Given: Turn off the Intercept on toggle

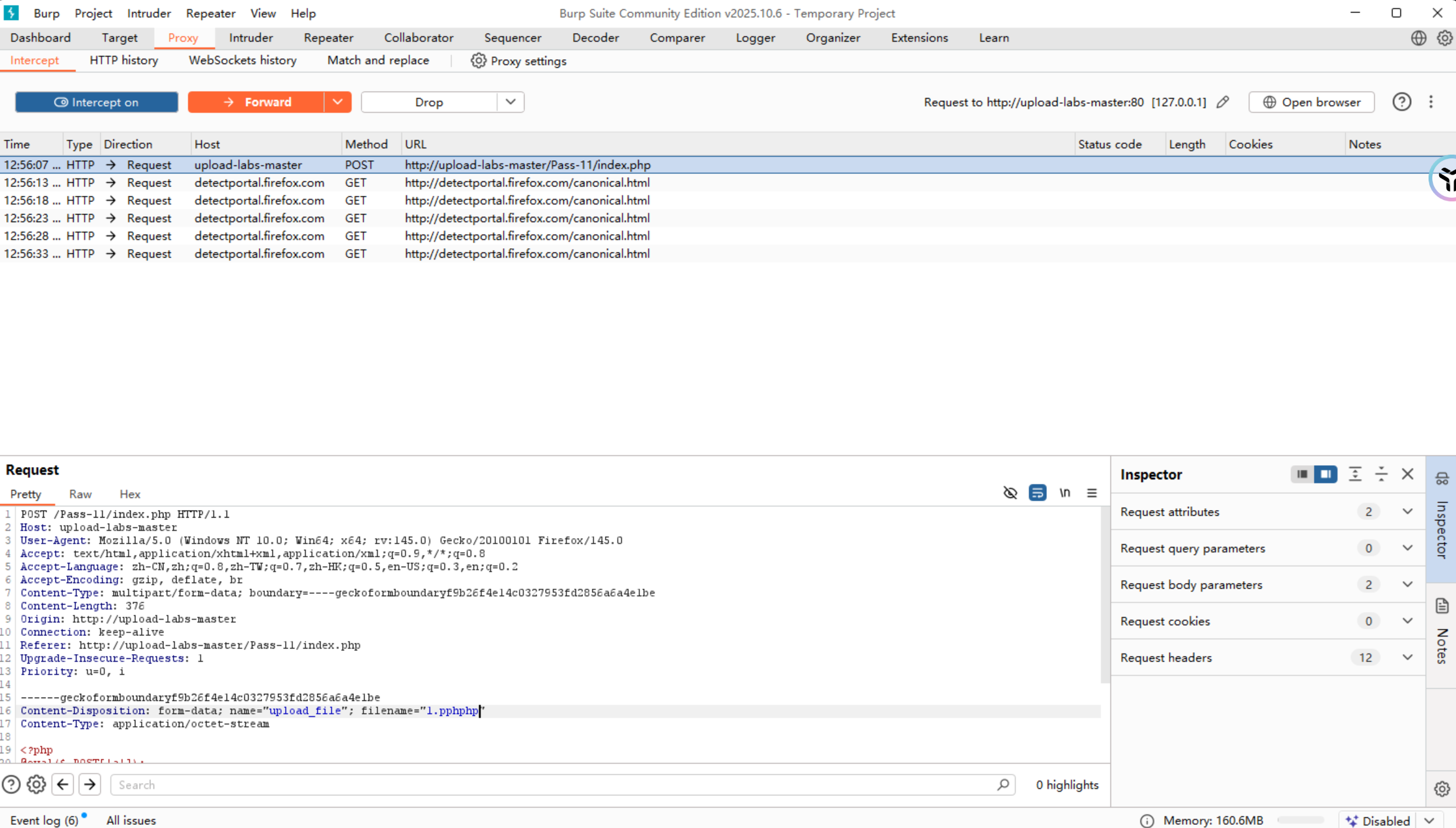Looking at the screenshot, I should [97, 102].
